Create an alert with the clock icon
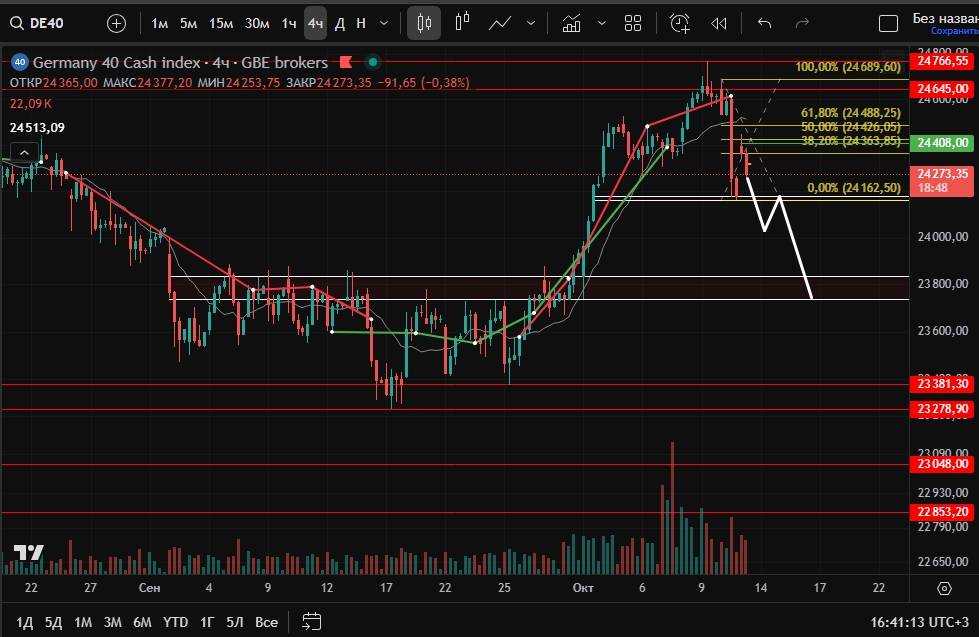This screenshot has height=637, width=979. point(680,23)
